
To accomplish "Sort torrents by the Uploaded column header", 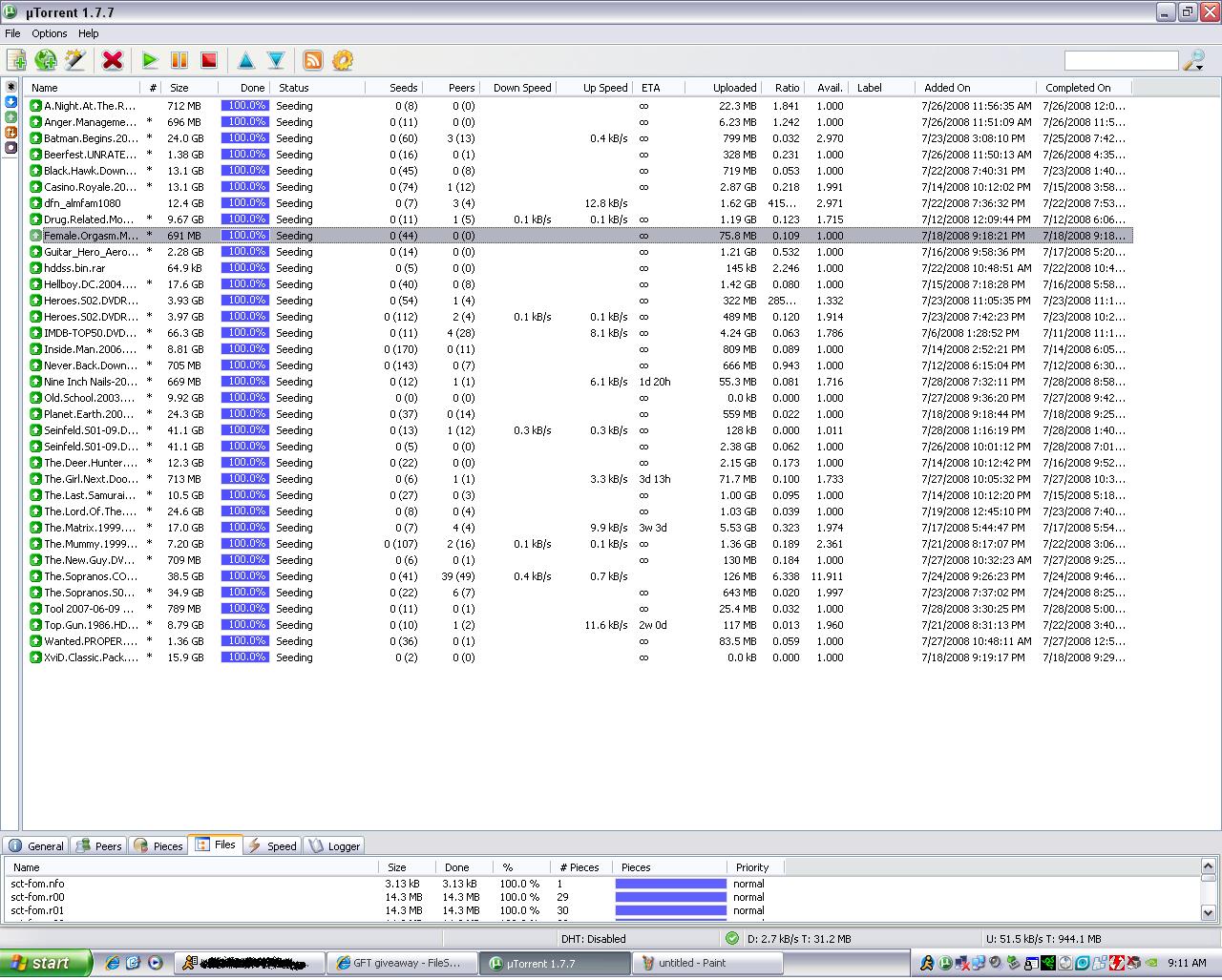I will pos(723,88).
